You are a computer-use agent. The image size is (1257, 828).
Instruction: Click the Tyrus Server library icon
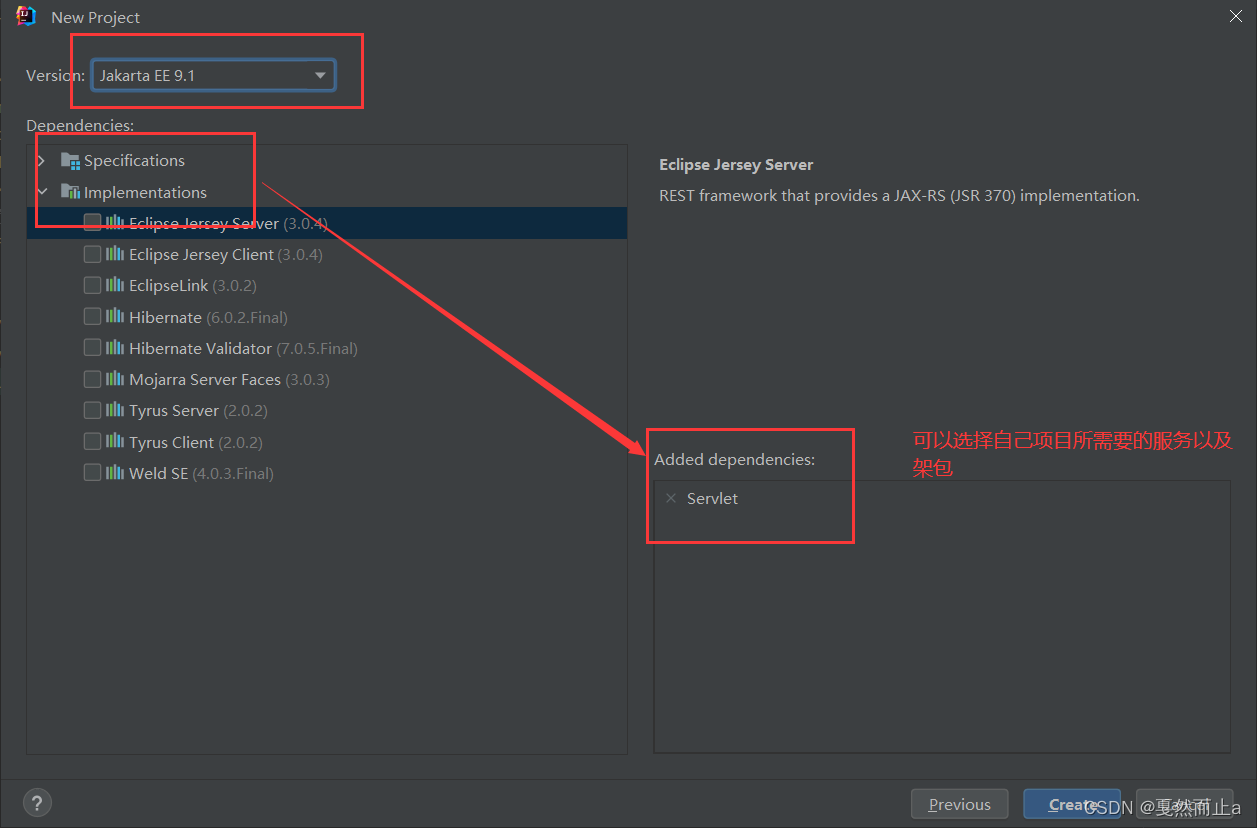(x=115, y=410)
